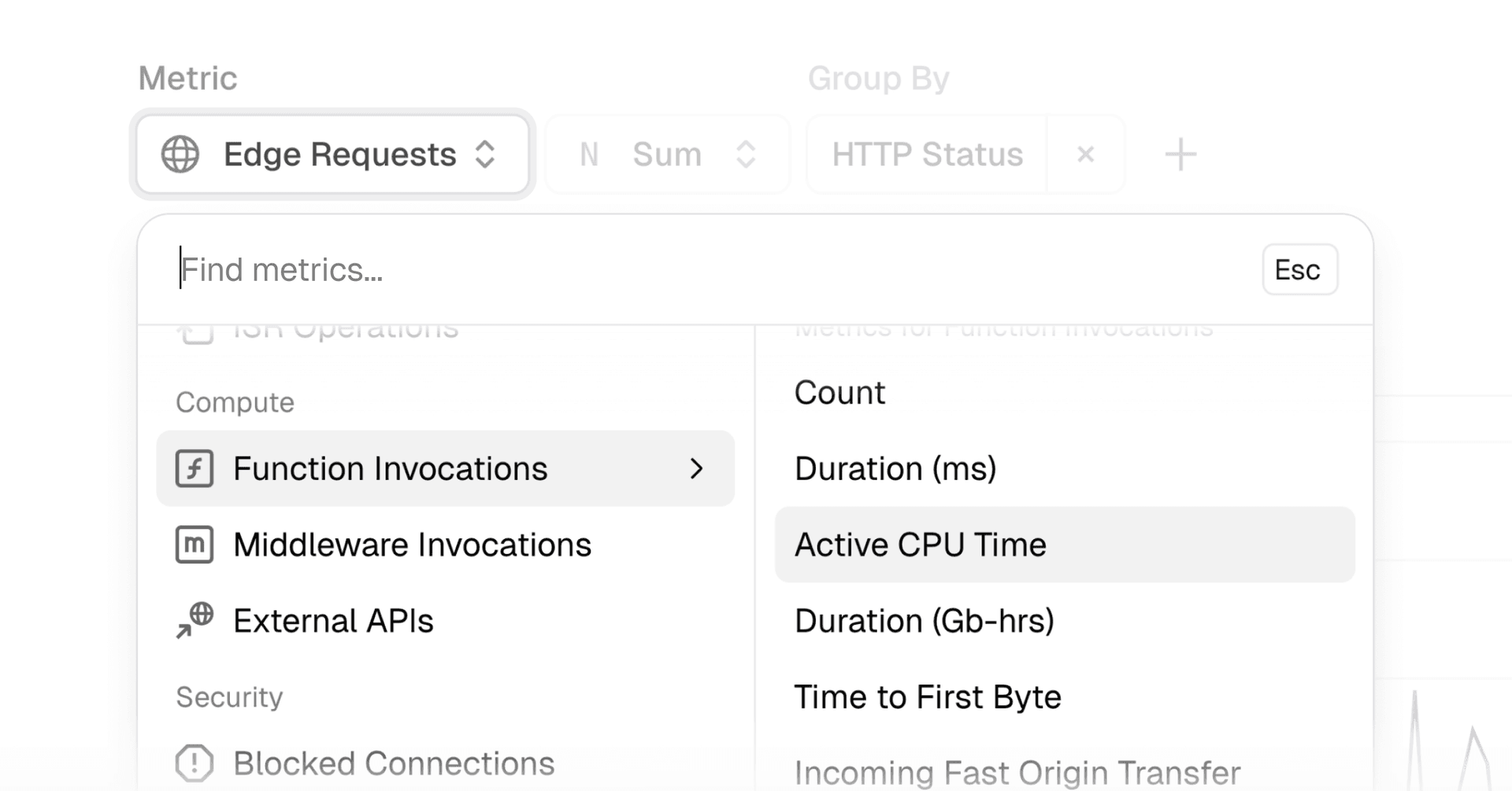Open the Edge Requests metric dropdown
Viewport: 1512px width, 791px height.
click(x=332, y=154)
